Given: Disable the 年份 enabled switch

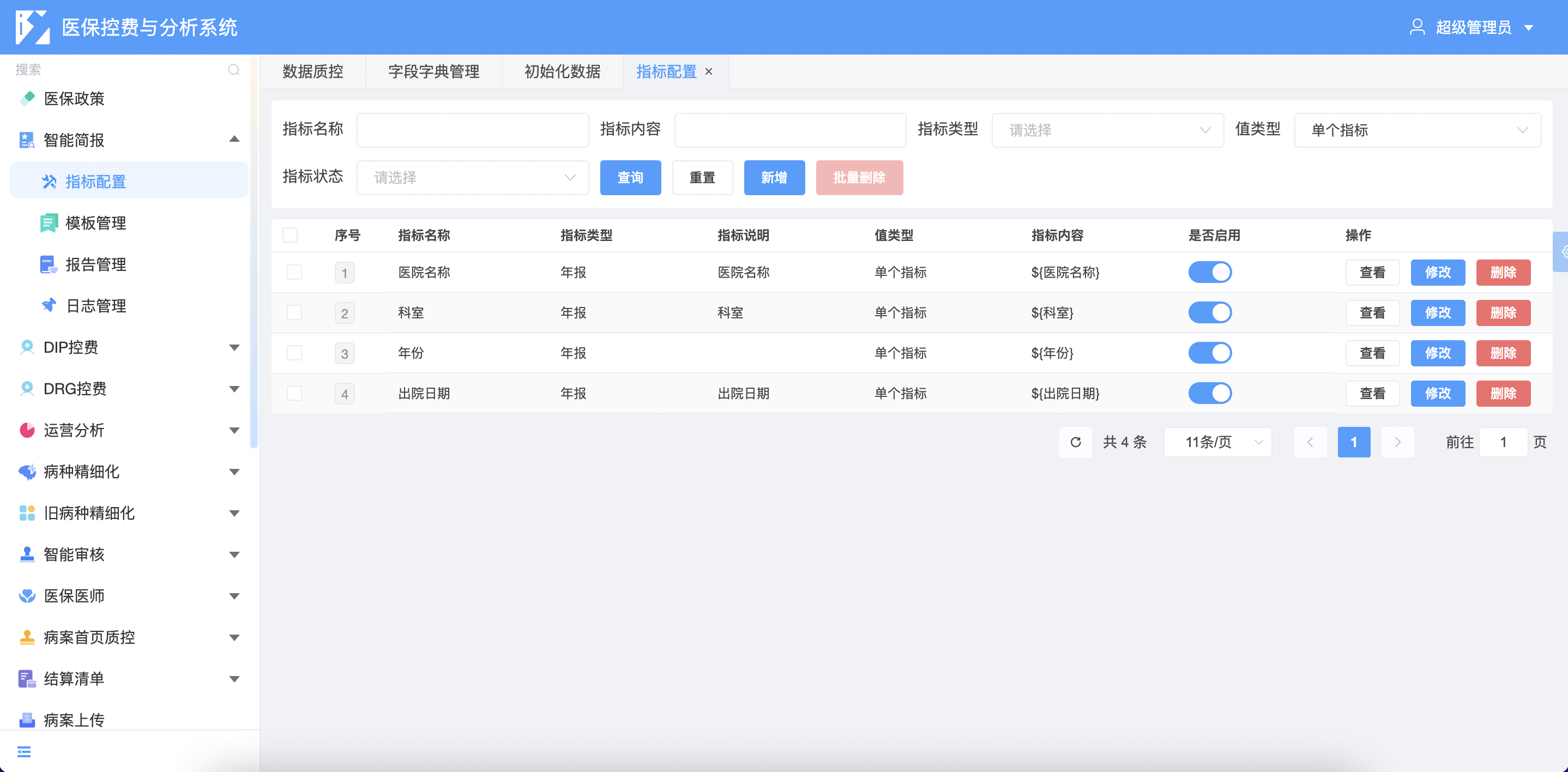Looking at the screenshot, I should 1210,353.
